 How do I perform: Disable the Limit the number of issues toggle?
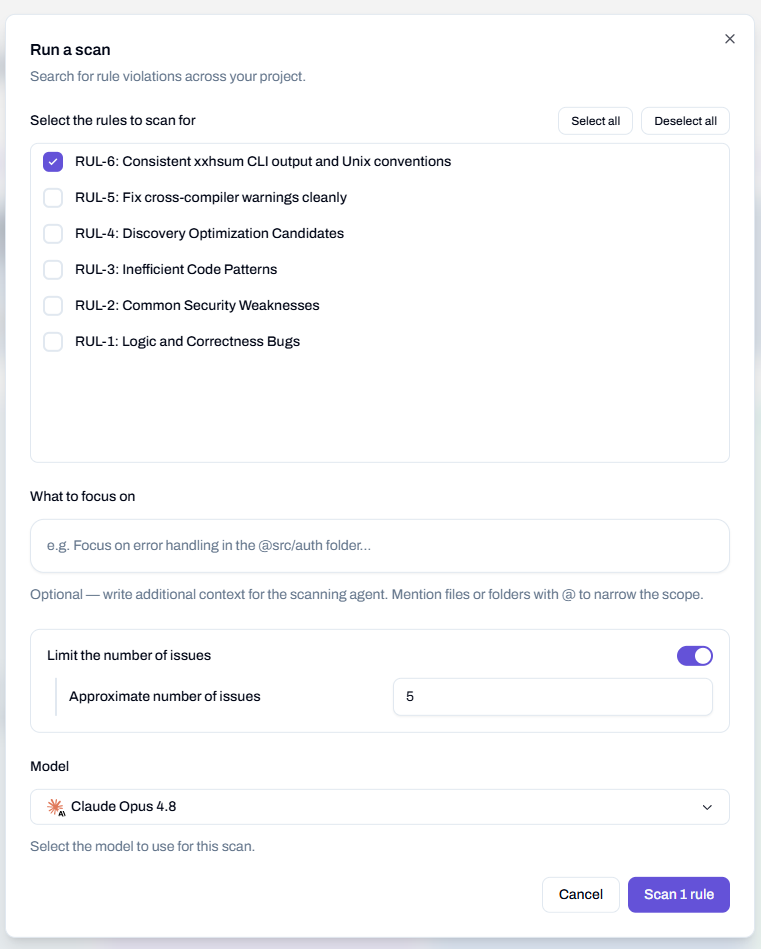tap(694, 655)
